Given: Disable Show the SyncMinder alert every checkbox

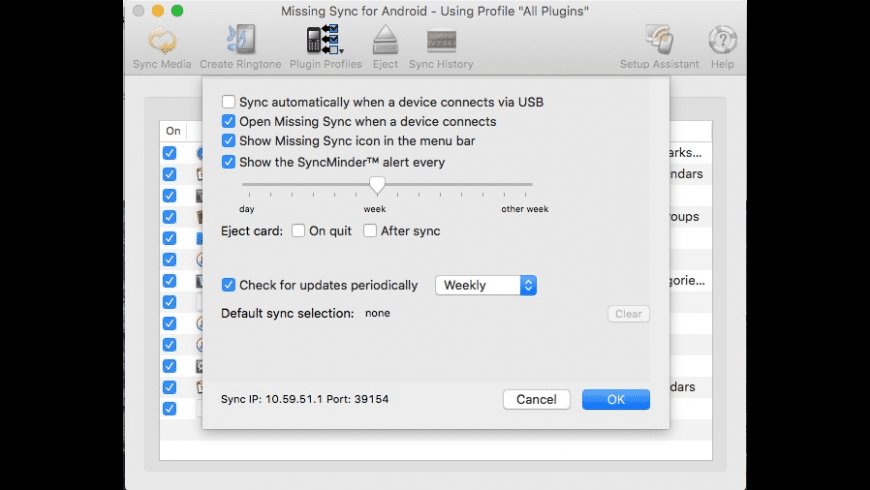Looking at the screenshot, I should 228,162.
